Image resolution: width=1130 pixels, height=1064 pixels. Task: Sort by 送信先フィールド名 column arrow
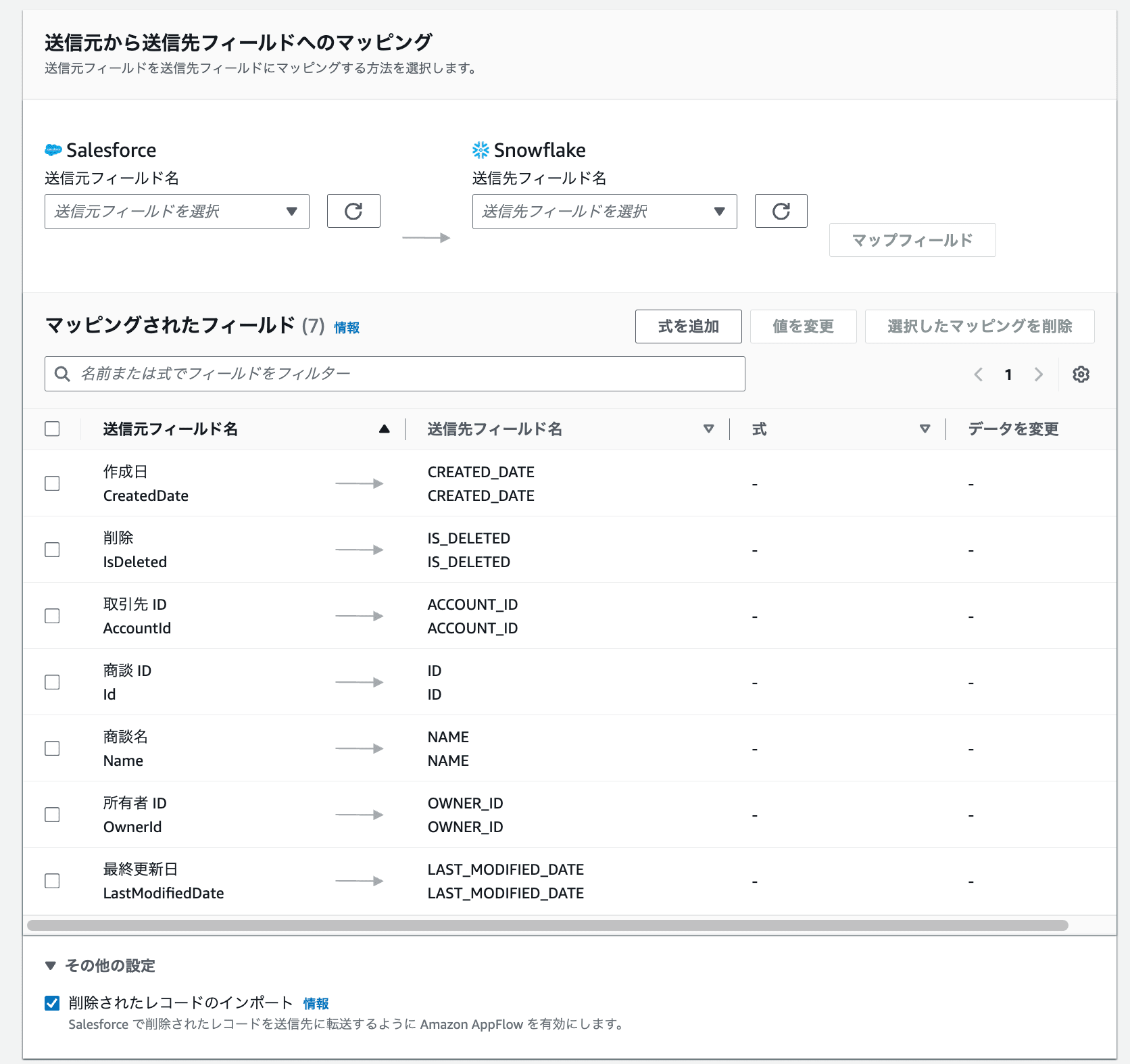coord(708,429)
